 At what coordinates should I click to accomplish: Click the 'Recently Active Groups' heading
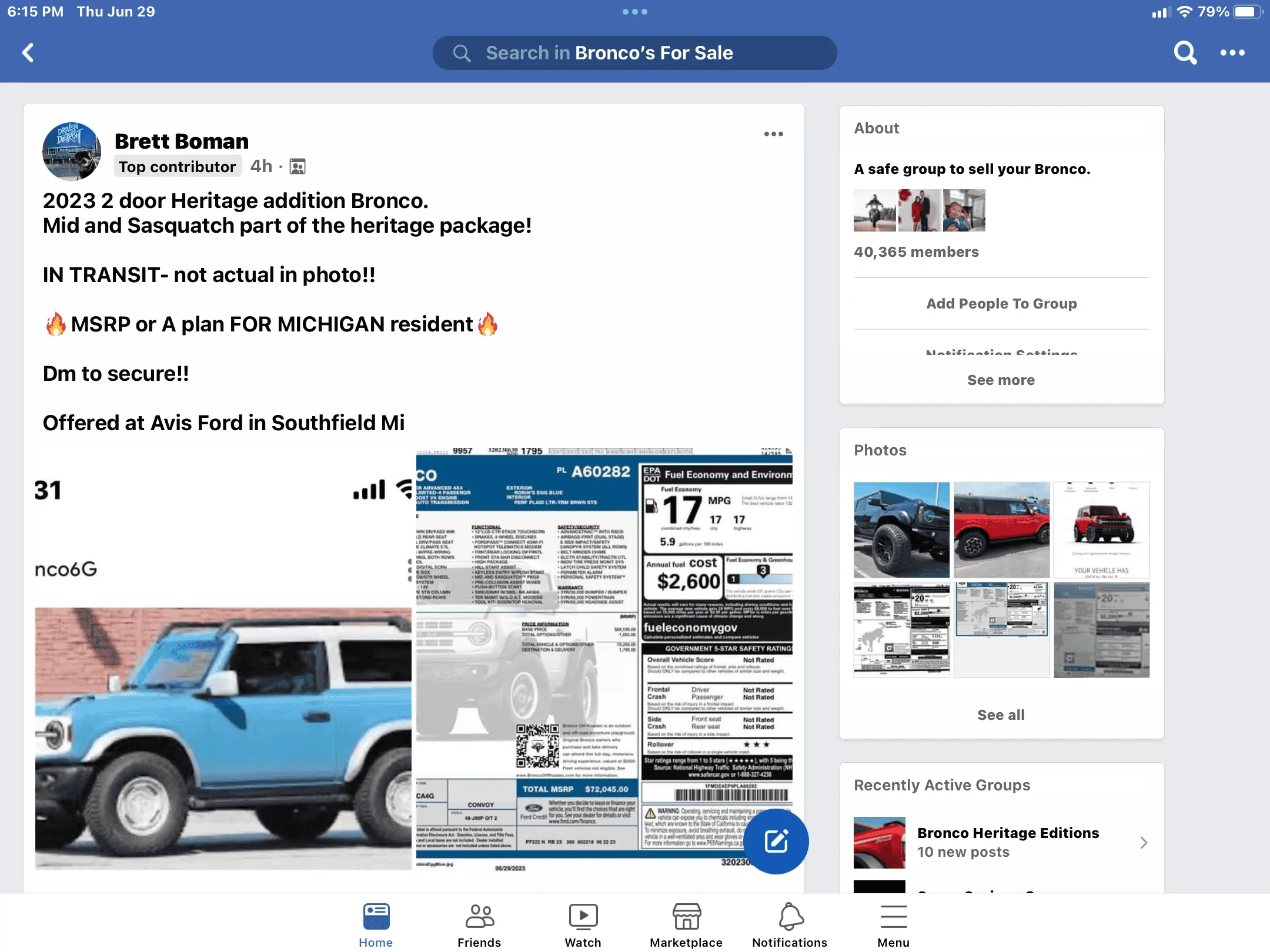[x=942, y=785]
